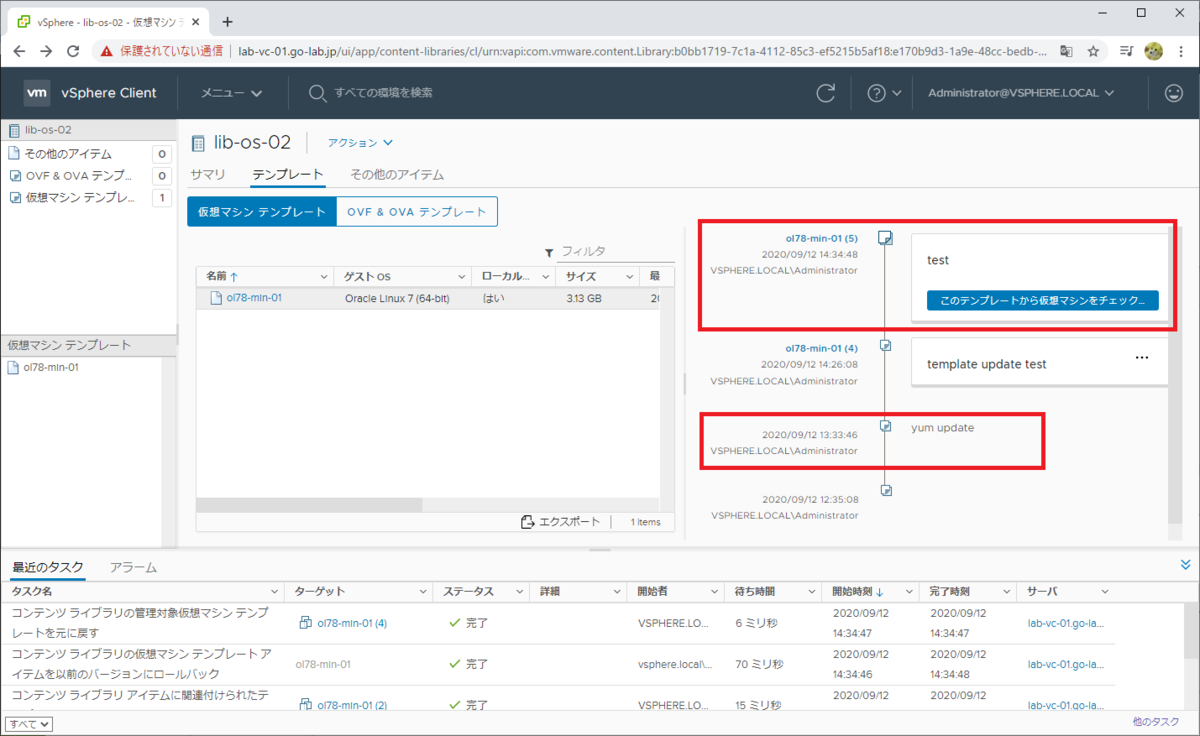Reload the browser page

[x=73, y=50]
